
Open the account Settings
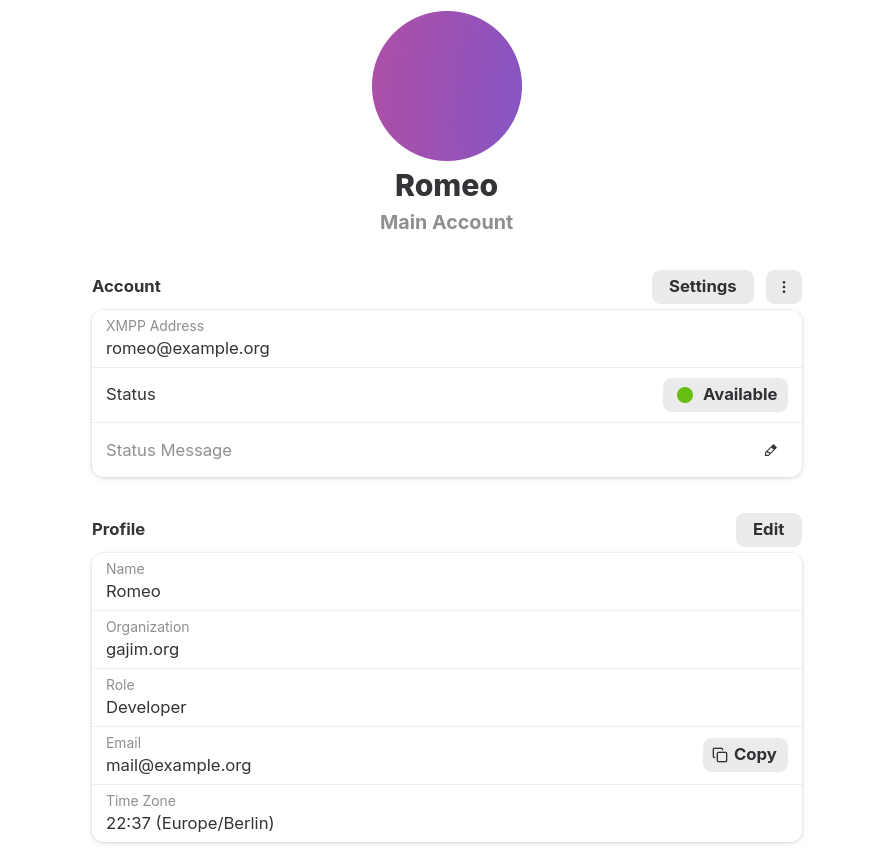(x=702, y=286)
